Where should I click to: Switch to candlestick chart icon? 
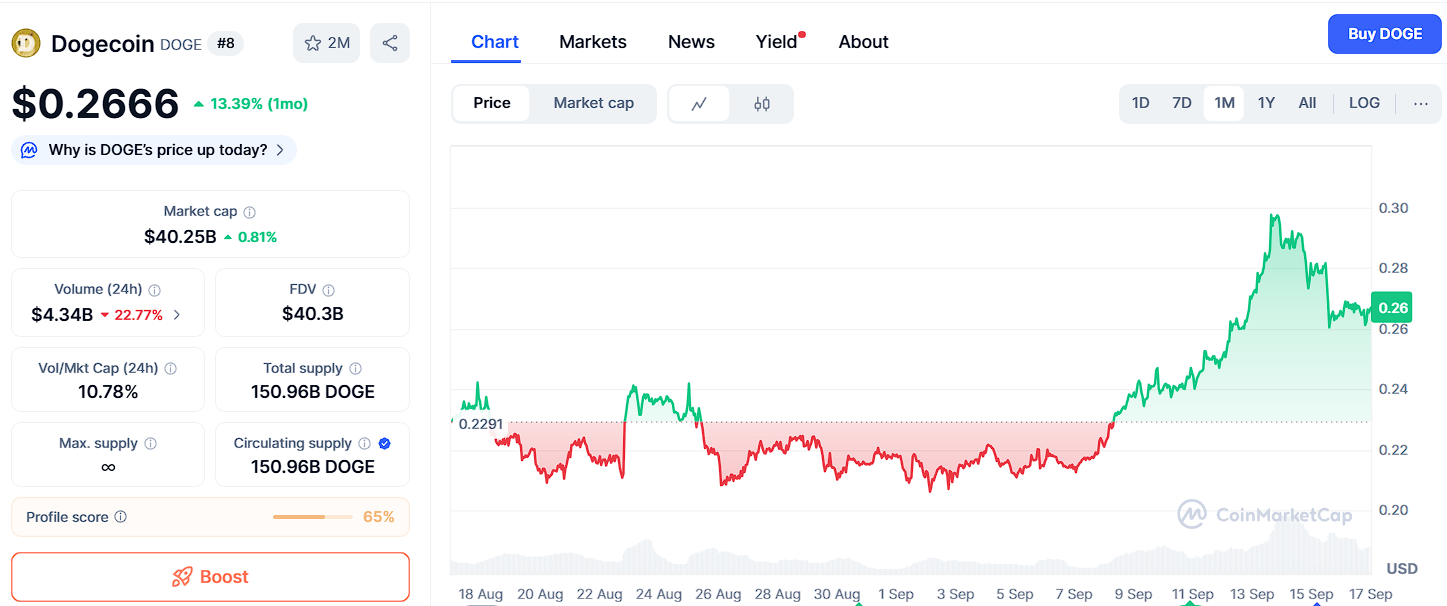click(762, 103)
